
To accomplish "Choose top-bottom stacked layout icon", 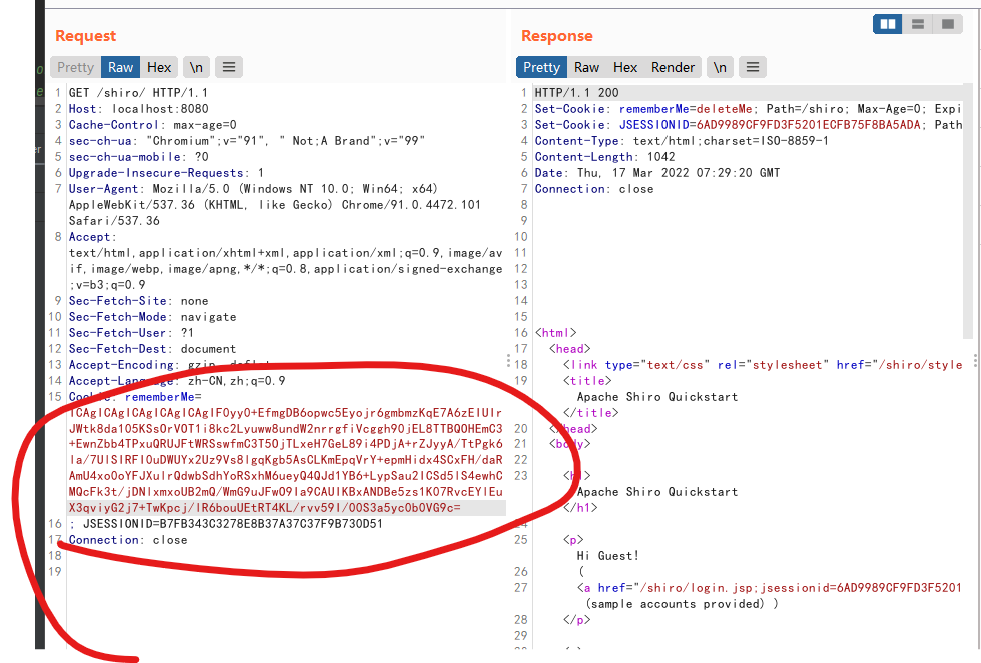I will (918, 24).
